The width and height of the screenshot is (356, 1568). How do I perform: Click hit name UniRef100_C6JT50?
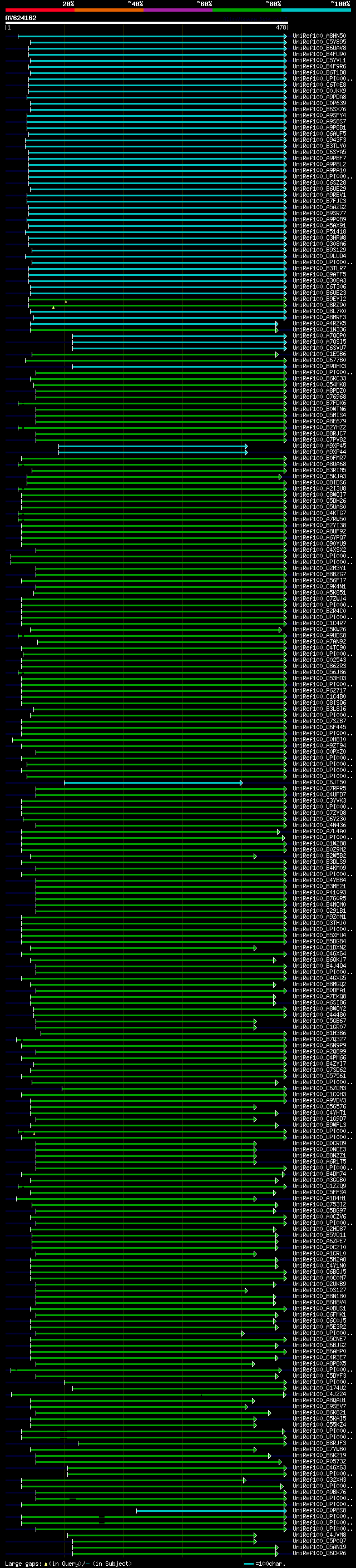click(x=319, y=783)
